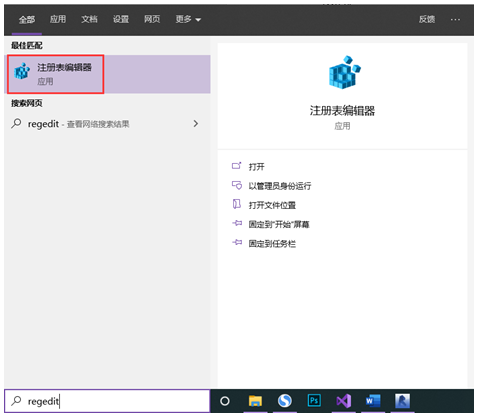The image size is (478, 419).
Task: Switch to the 全部 tab
Action: pyautogui.click(x=27, y=19)
